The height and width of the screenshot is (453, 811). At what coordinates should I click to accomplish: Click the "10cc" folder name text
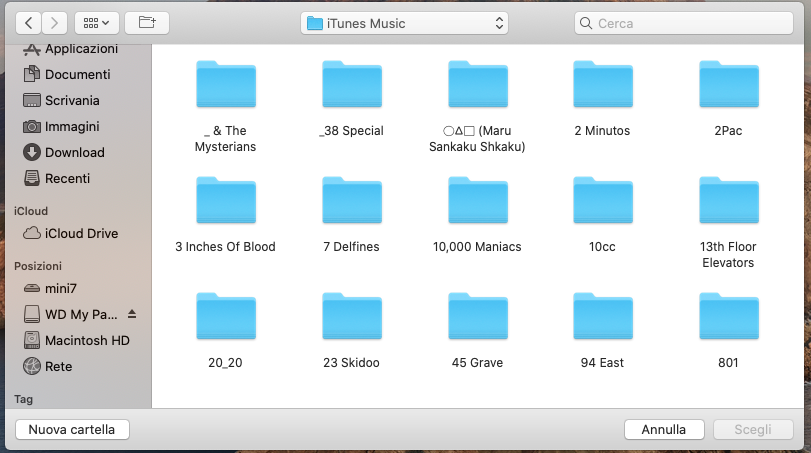pos(602,247)
